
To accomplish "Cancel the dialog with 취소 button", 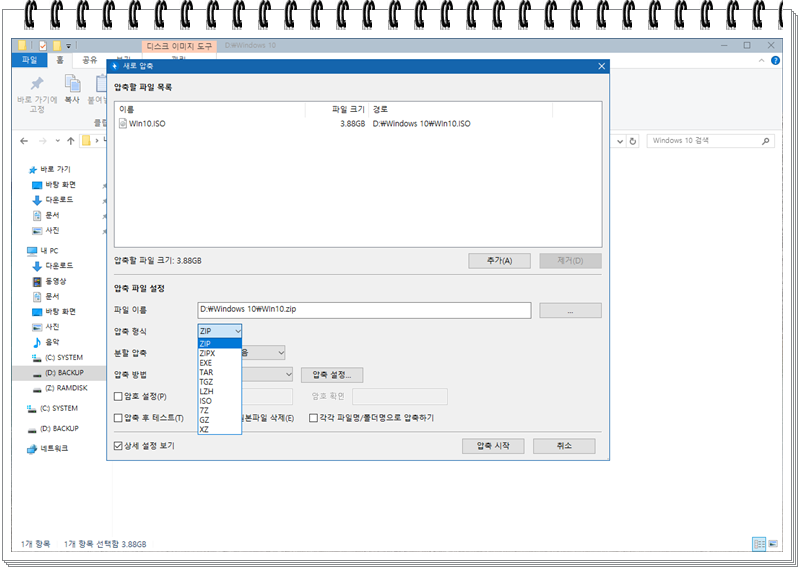I will tap(564, 446).
